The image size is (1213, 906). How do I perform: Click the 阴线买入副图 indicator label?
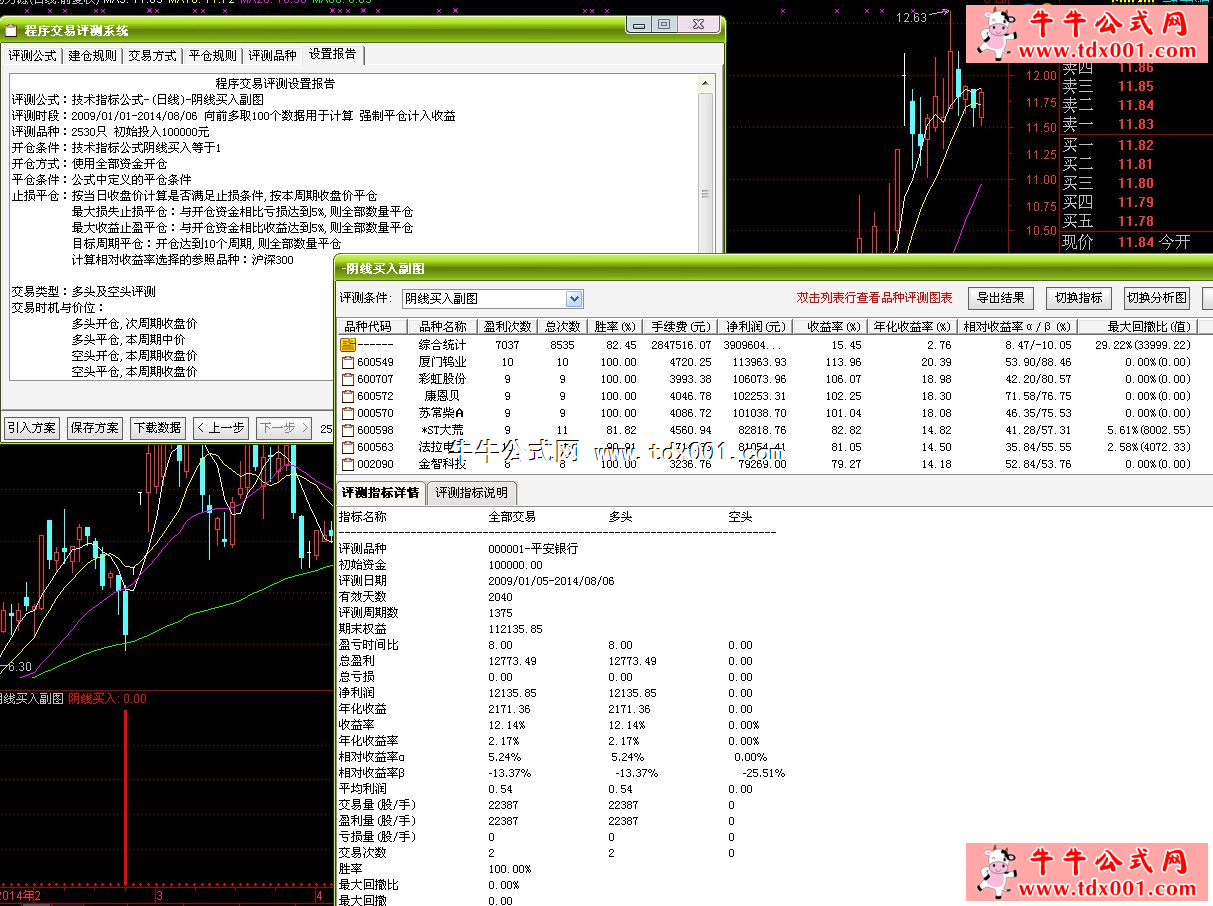coord(32,698)
